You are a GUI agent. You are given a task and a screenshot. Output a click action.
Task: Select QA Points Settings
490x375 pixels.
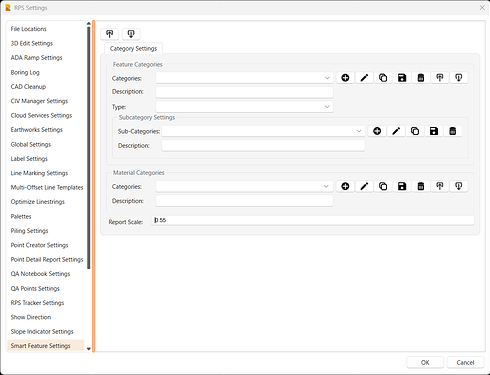coord(35,288)
